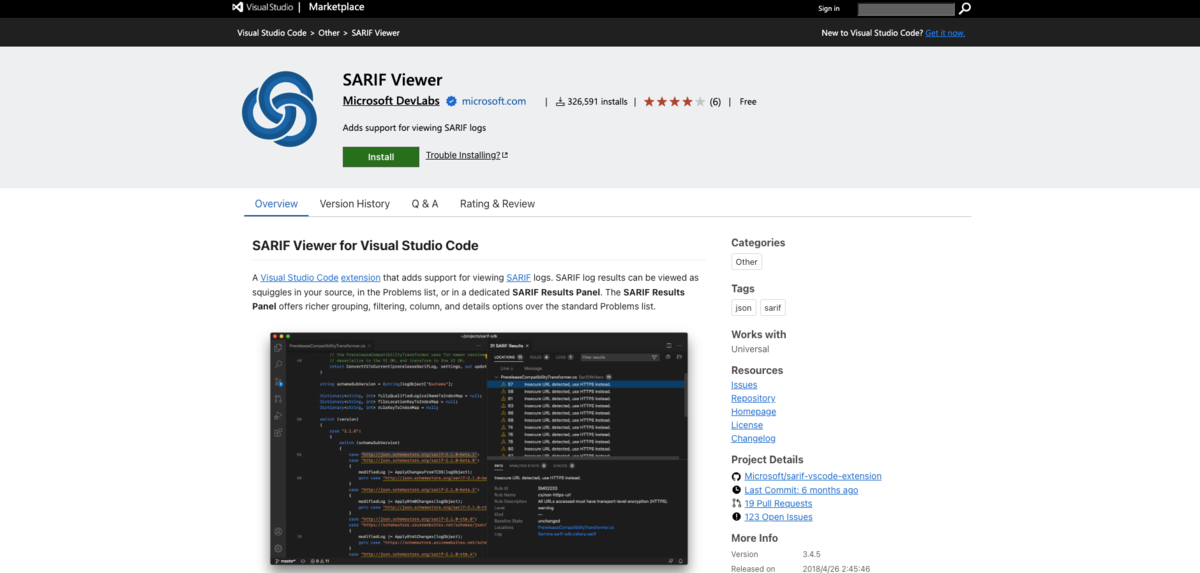The width and height of the screenshot is (1200, 573).
Task: Click the GitHub icon beside Microsoft/sarif-vscode-extension
Action: point(736,477)
